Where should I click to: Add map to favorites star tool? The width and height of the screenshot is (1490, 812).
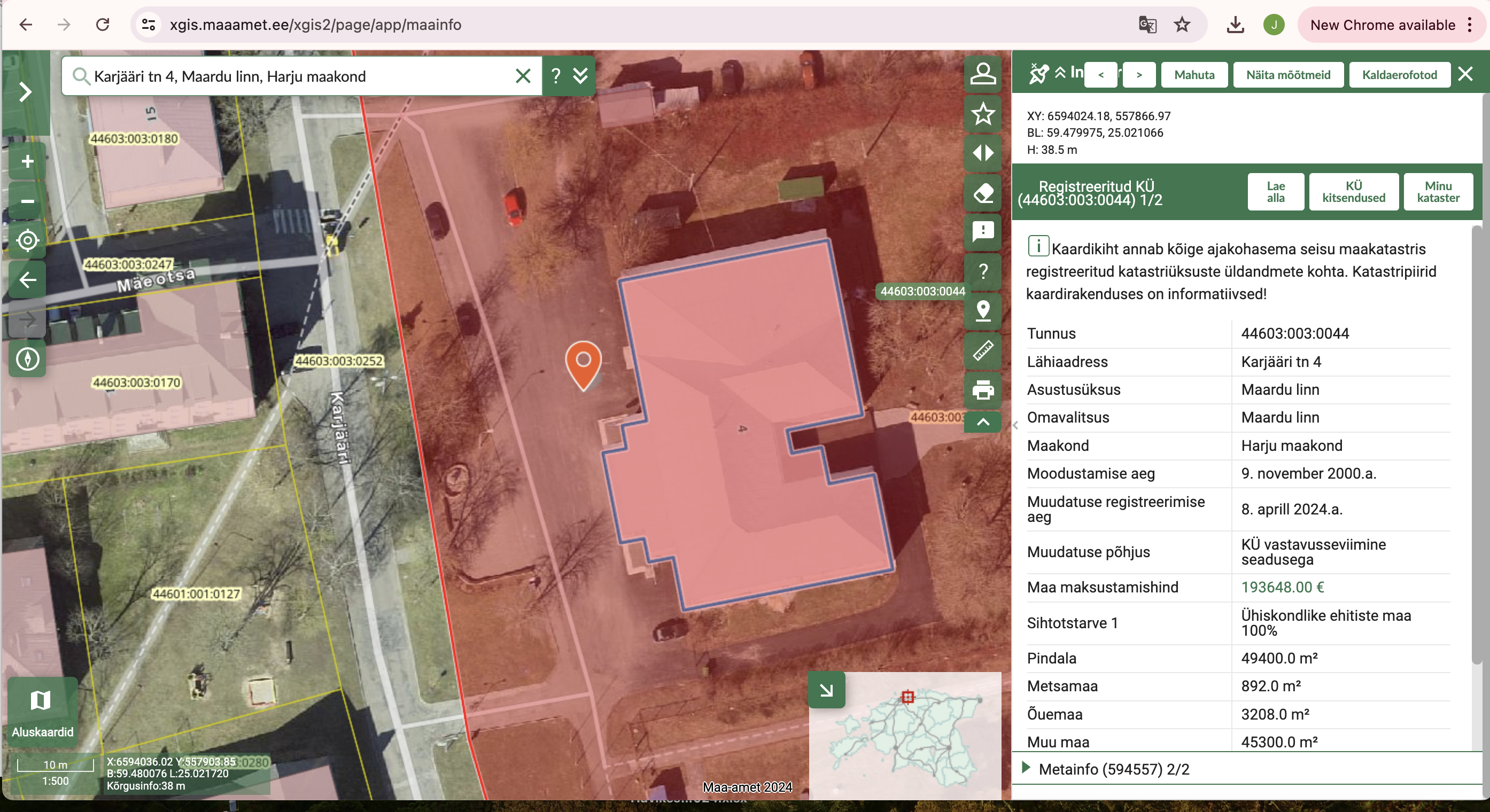pyautogui.click(x=983, y=114)
